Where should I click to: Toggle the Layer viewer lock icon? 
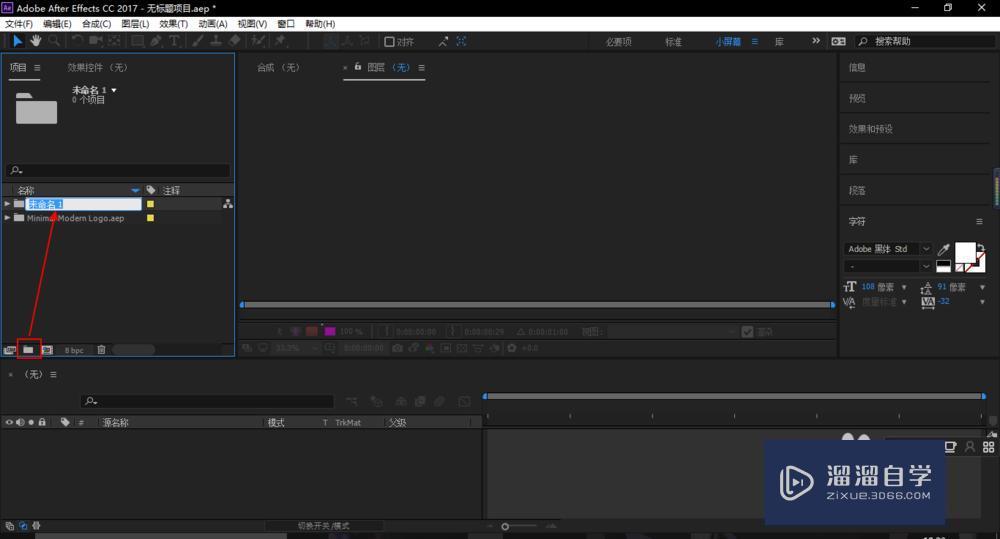click(x=358, y=66)
